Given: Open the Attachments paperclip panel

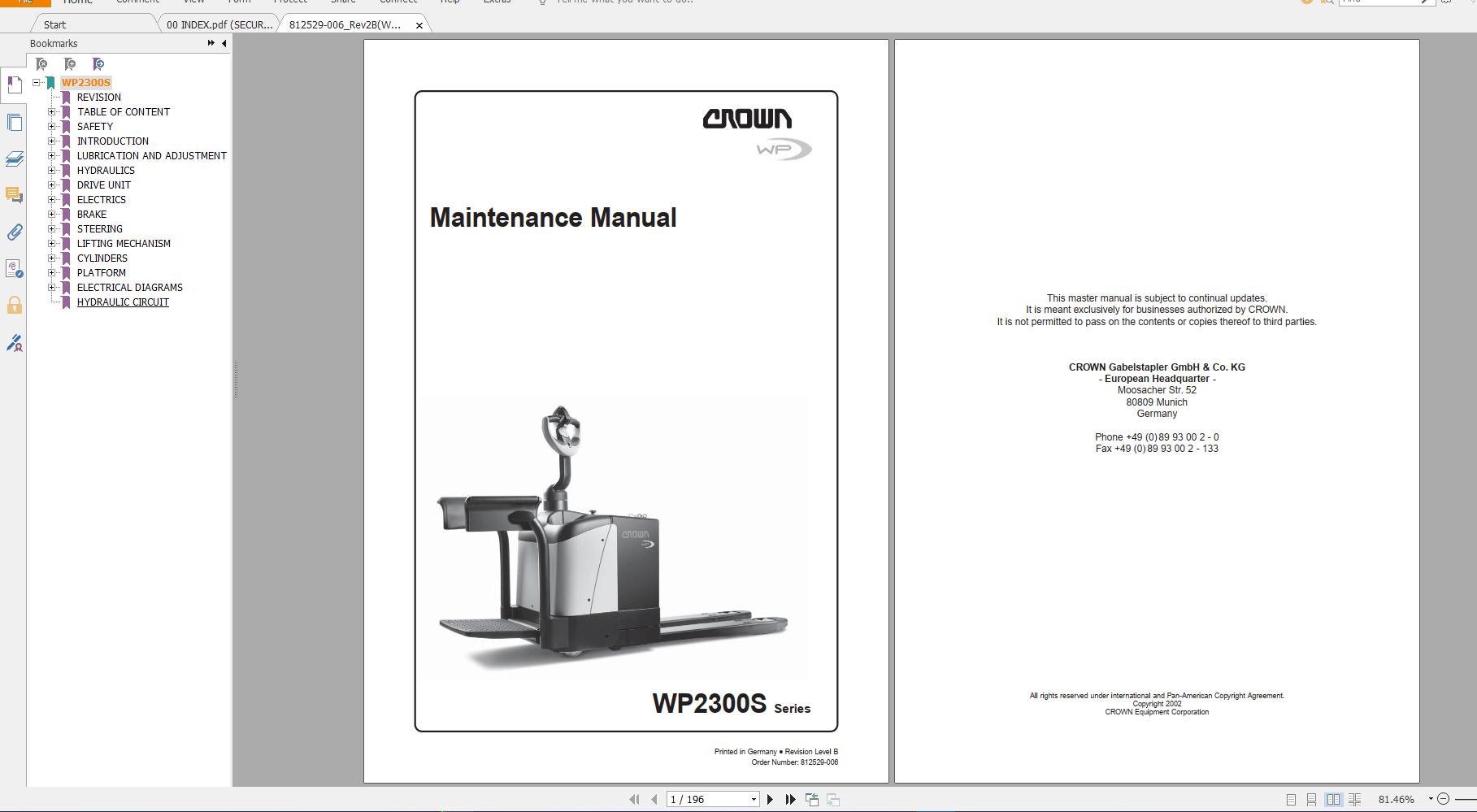Looking at the screenshot, I should [14, 232].
